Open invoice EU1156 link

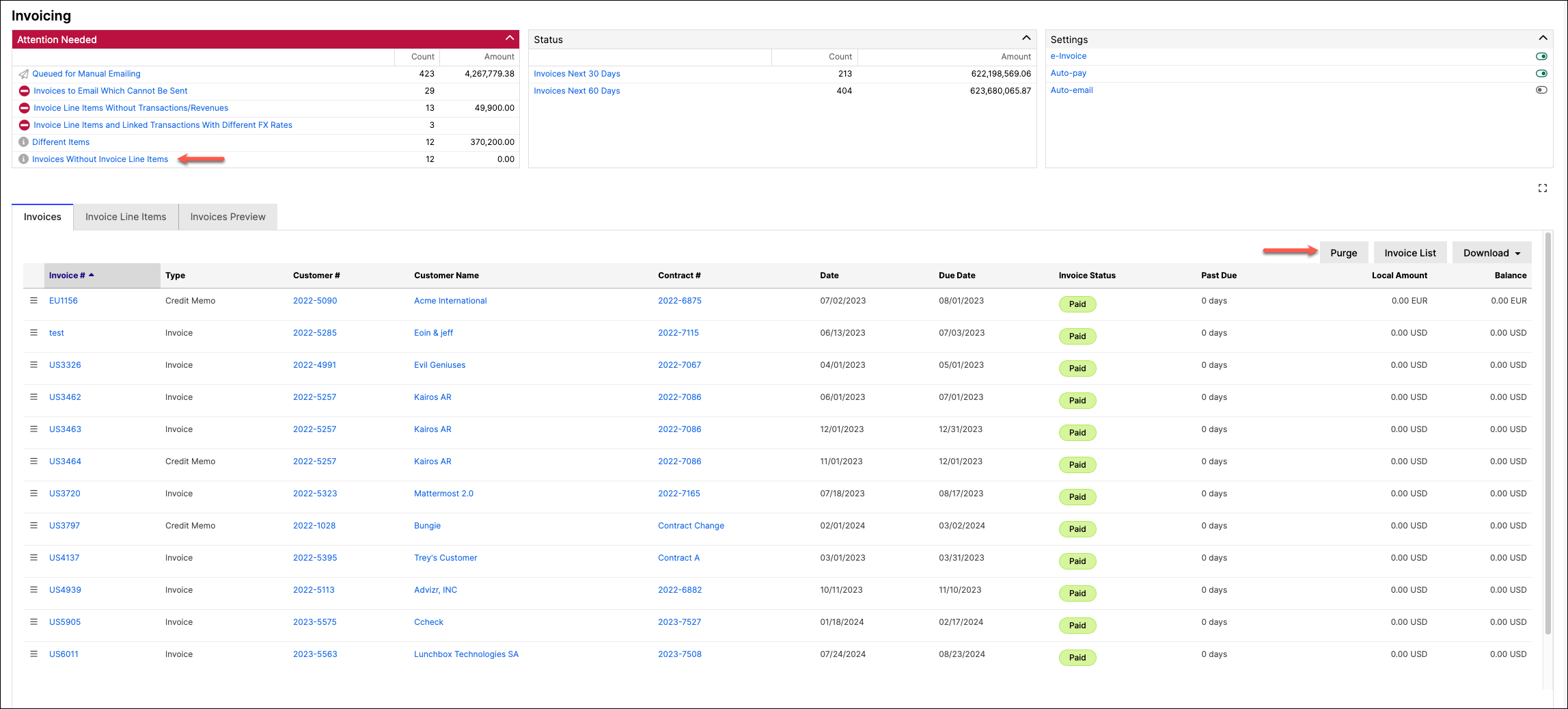(64, 301)
